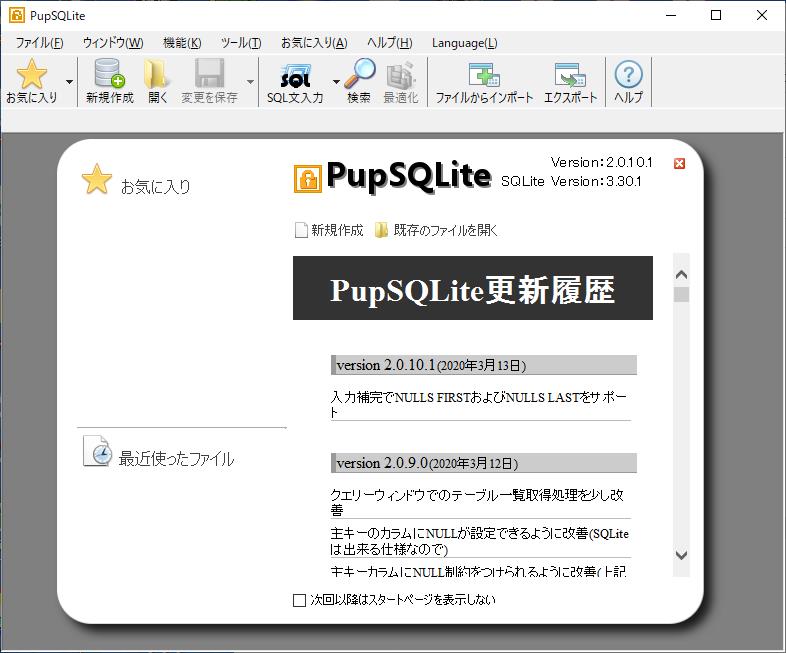
Task: Click the update history scrollbar down arrow
Action: (681, 555)
